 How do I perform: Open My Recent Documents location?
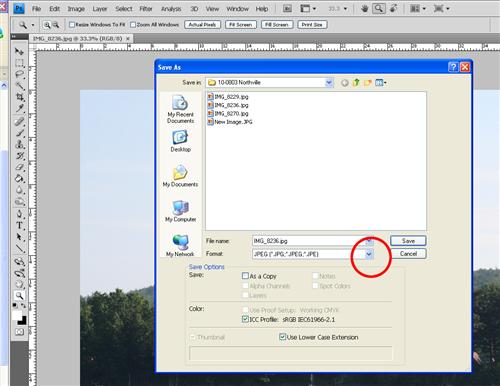(x=180, y=109)
